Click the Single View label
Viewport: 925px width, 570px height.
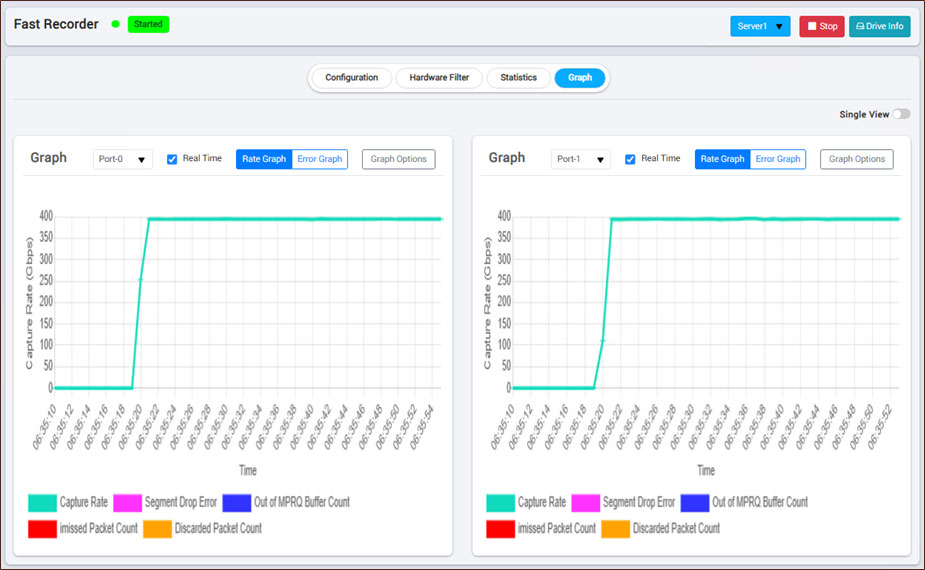tap(864, 114)
